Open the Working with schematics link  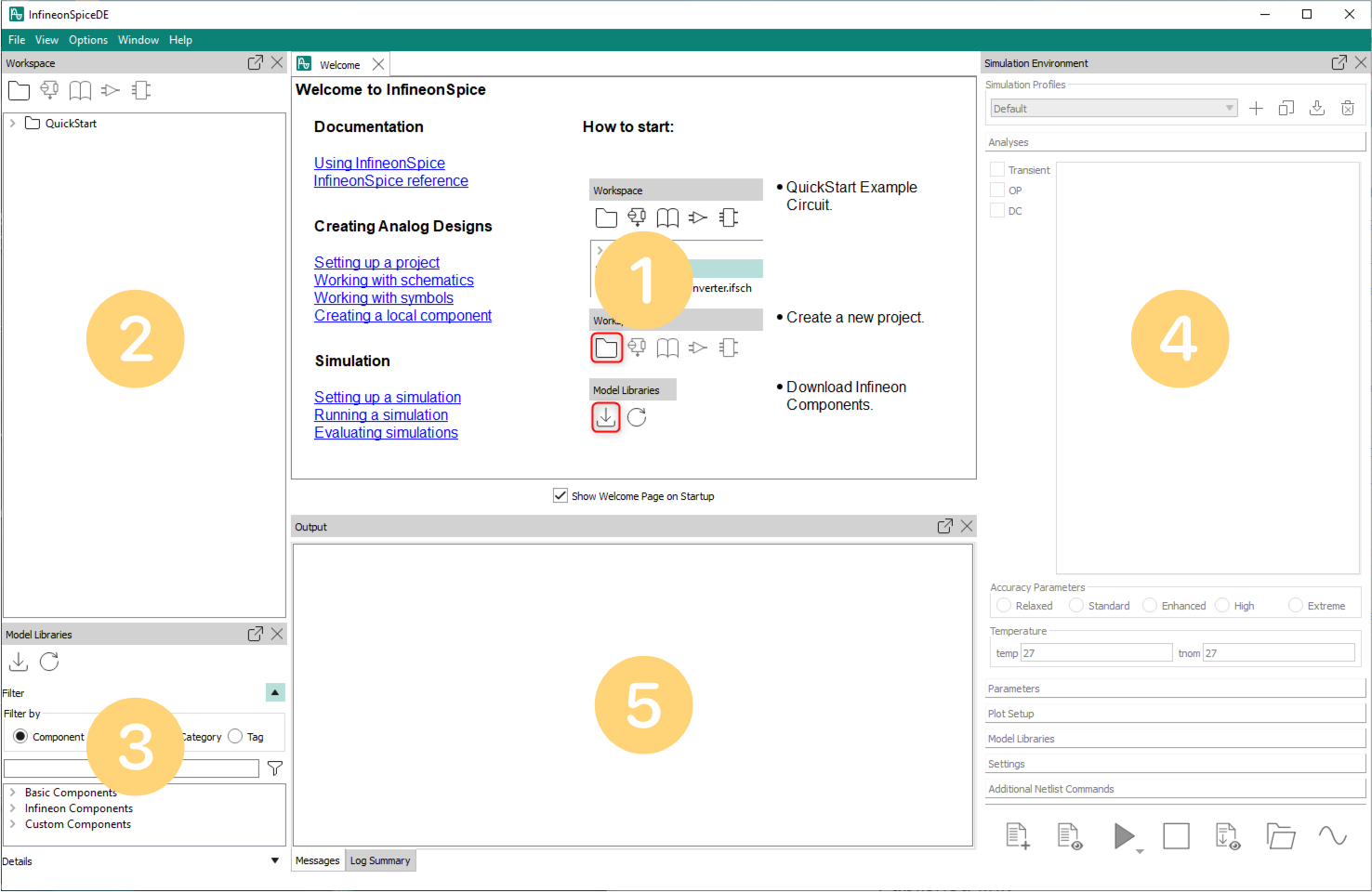(x=394, y=281)
